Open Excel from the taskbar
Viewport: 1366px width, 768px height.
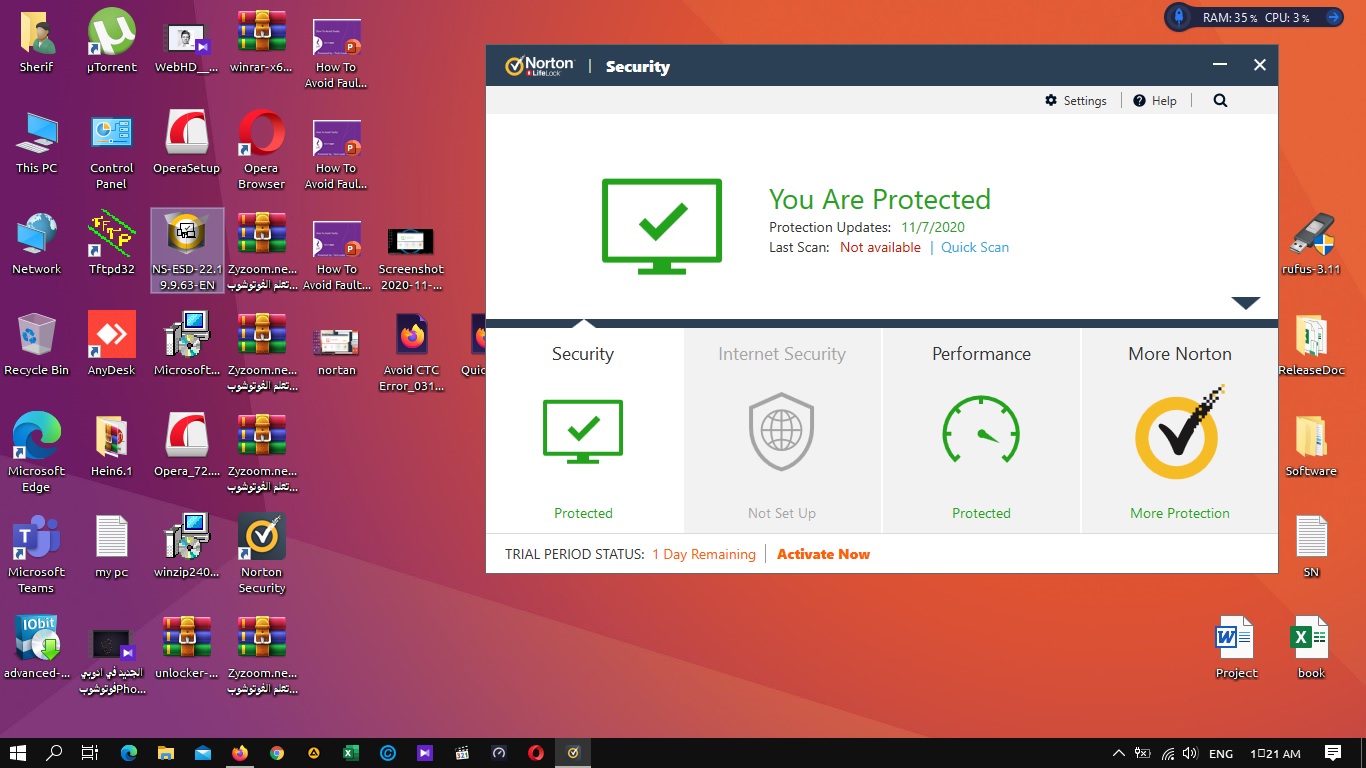pos(351,753)
